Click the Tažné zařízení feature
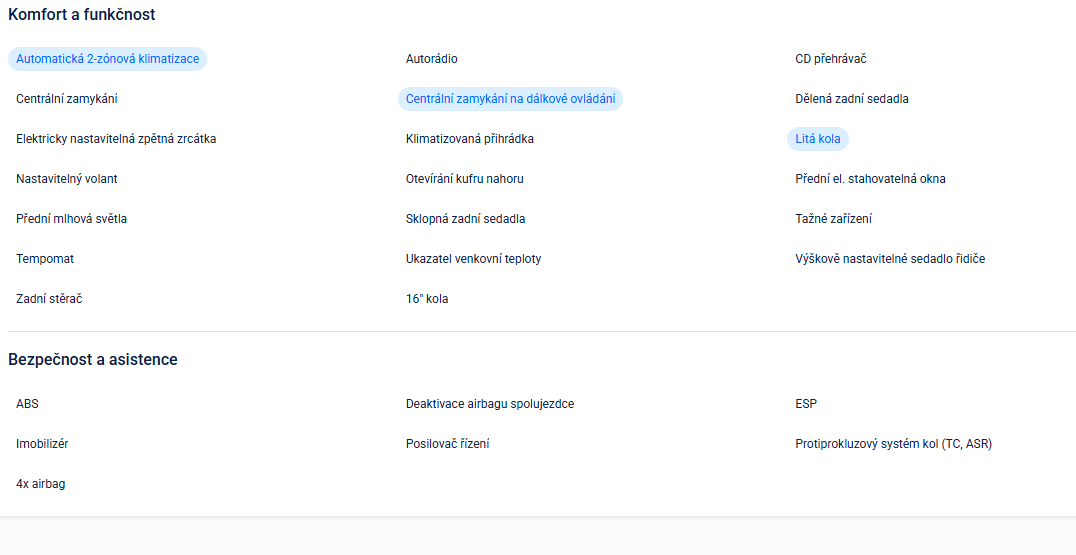Image resolution: width=1076 pixels, height=555 pixels. tap(833, 219)
